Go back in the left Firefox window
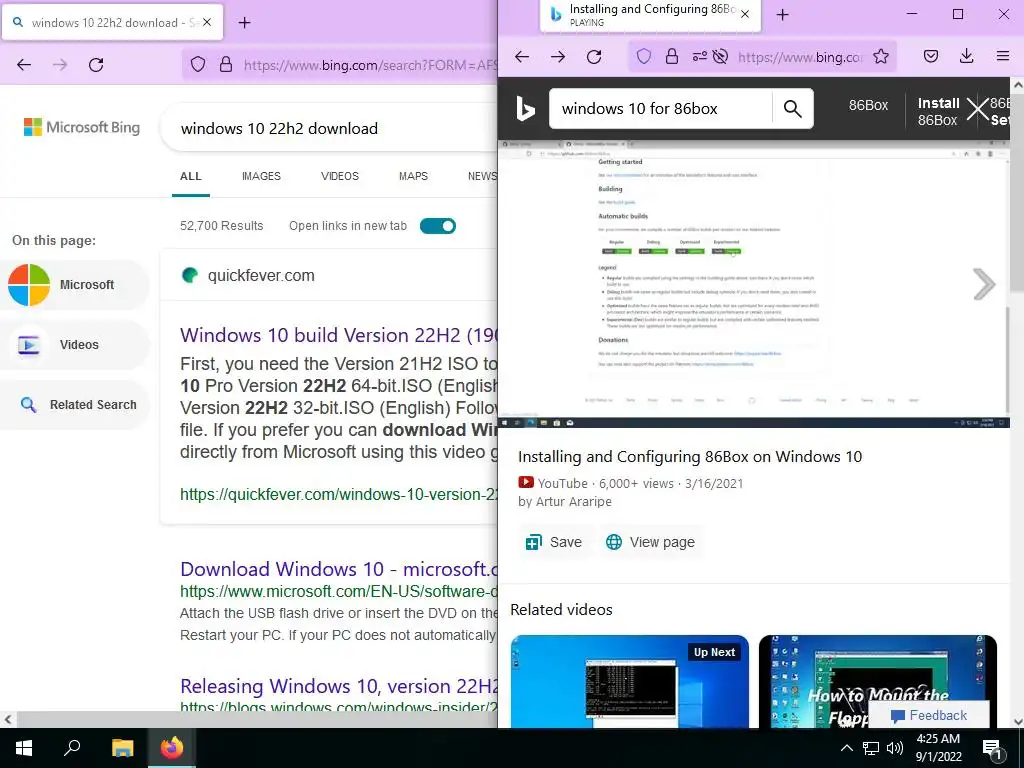The height and width of the screenshot is (768, 1024). coord(24,65)
